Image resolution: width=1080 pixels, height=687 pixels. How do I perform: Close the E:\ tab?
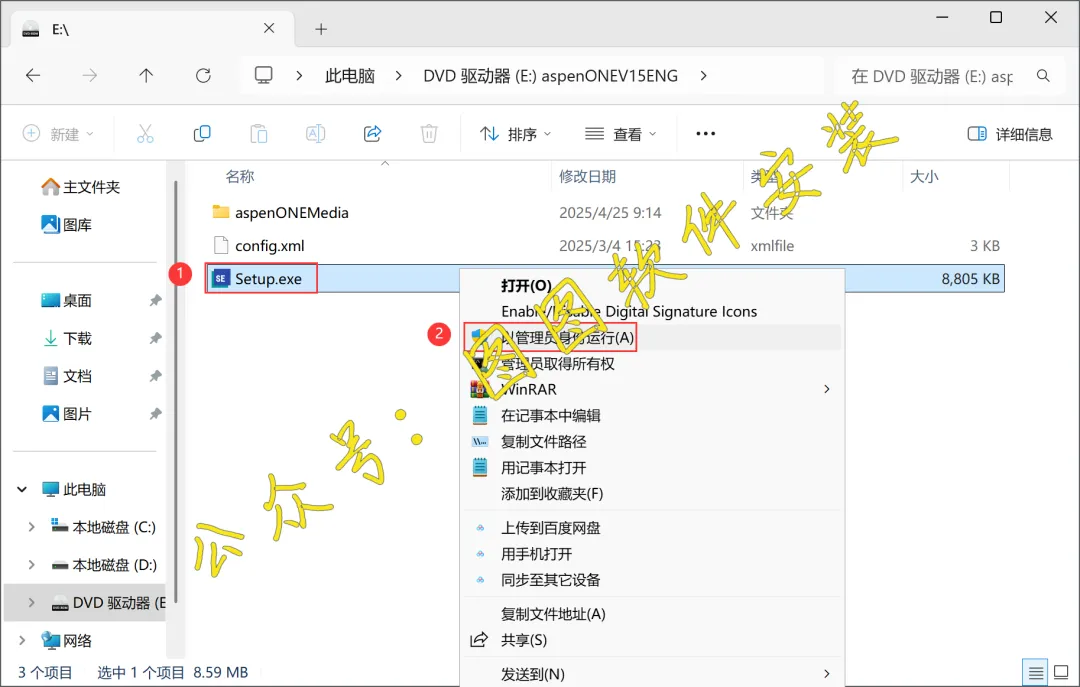point(269,28)
